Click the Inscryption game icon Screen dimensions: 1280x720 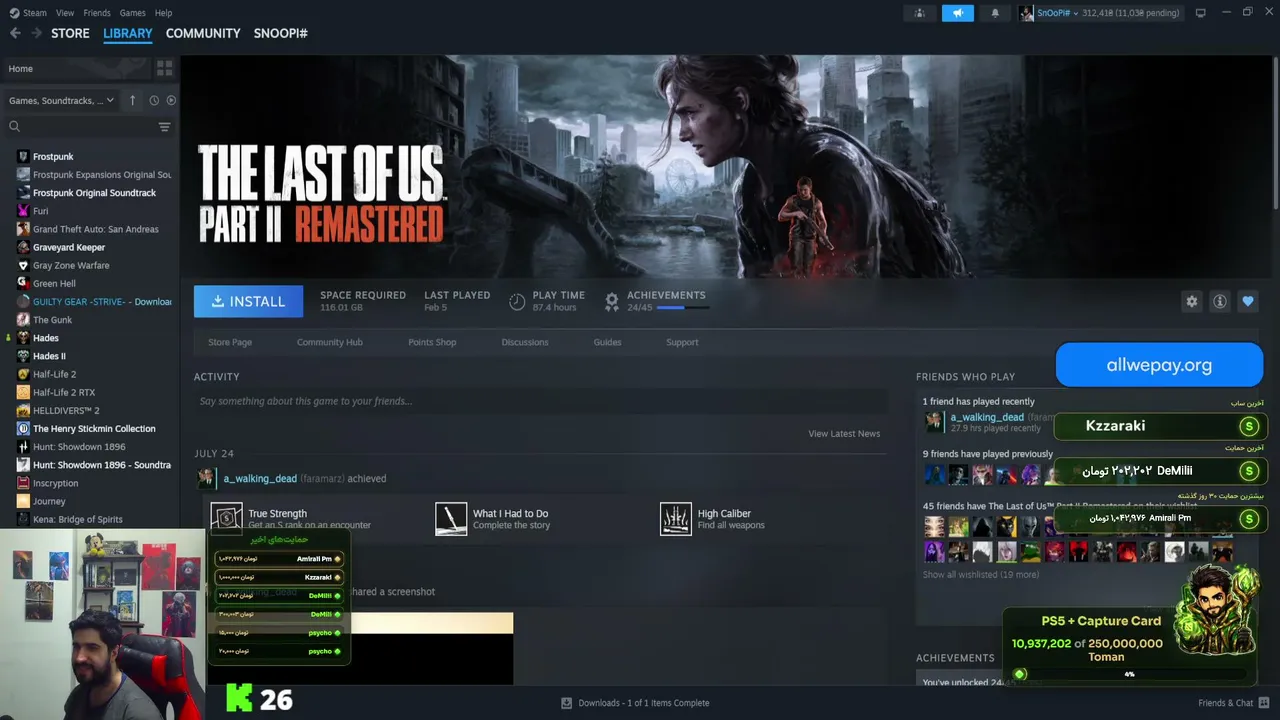coord(23,483)
